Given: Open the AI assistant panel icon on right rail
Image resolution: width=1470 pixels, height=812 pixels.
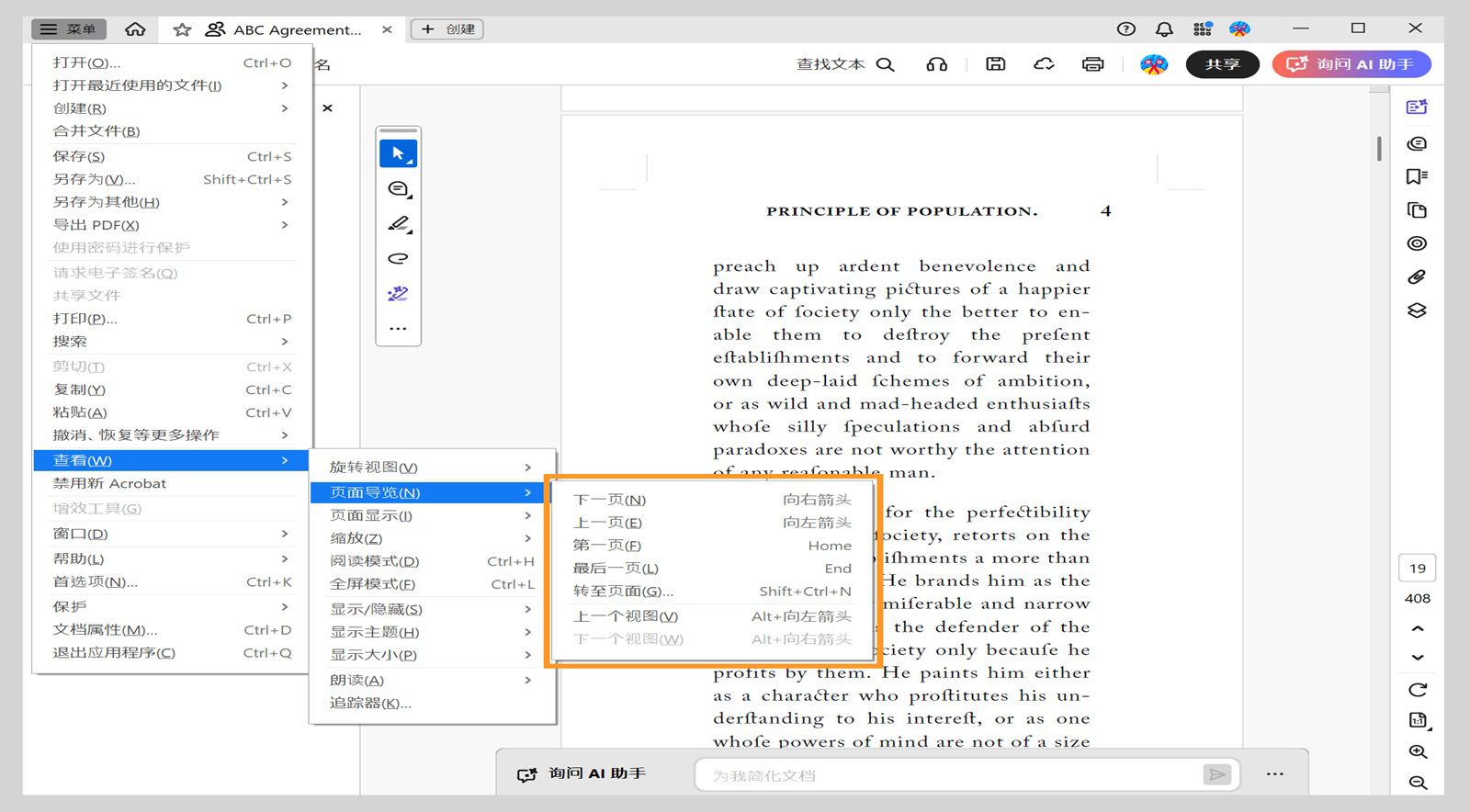Looking at the screenshot, I should 1417,107.
